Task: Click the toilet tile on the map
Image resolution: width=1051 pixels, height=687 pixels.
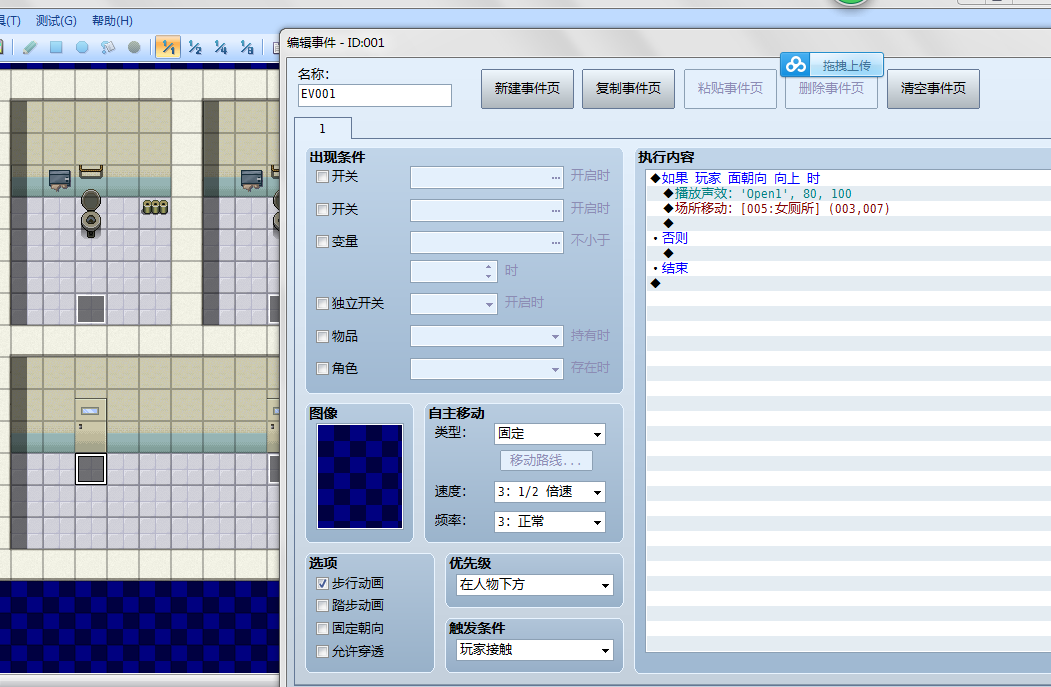Action: pyautogui.click(x=91, y=213)
